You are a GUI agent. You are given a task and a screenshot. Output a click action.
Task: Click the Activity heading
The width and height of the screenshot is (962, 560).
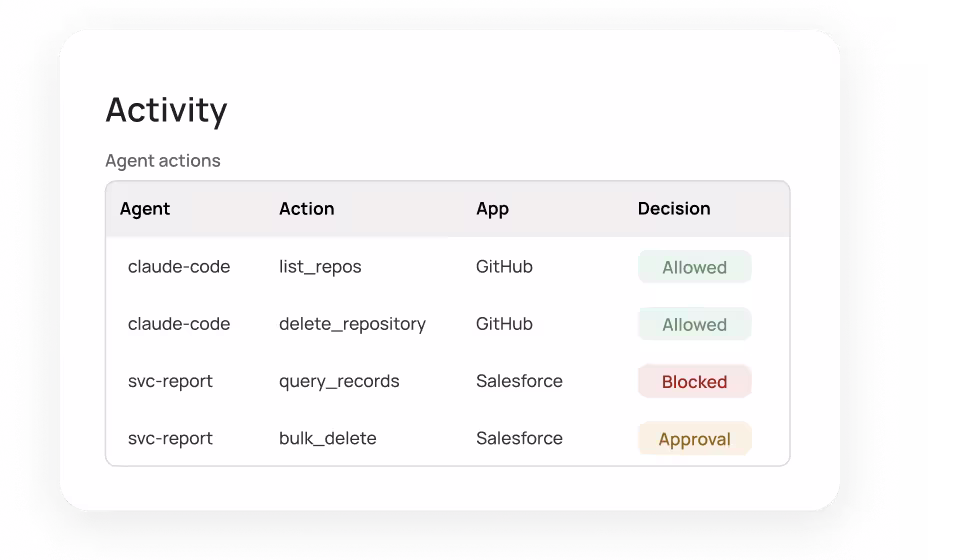point(166,111)
